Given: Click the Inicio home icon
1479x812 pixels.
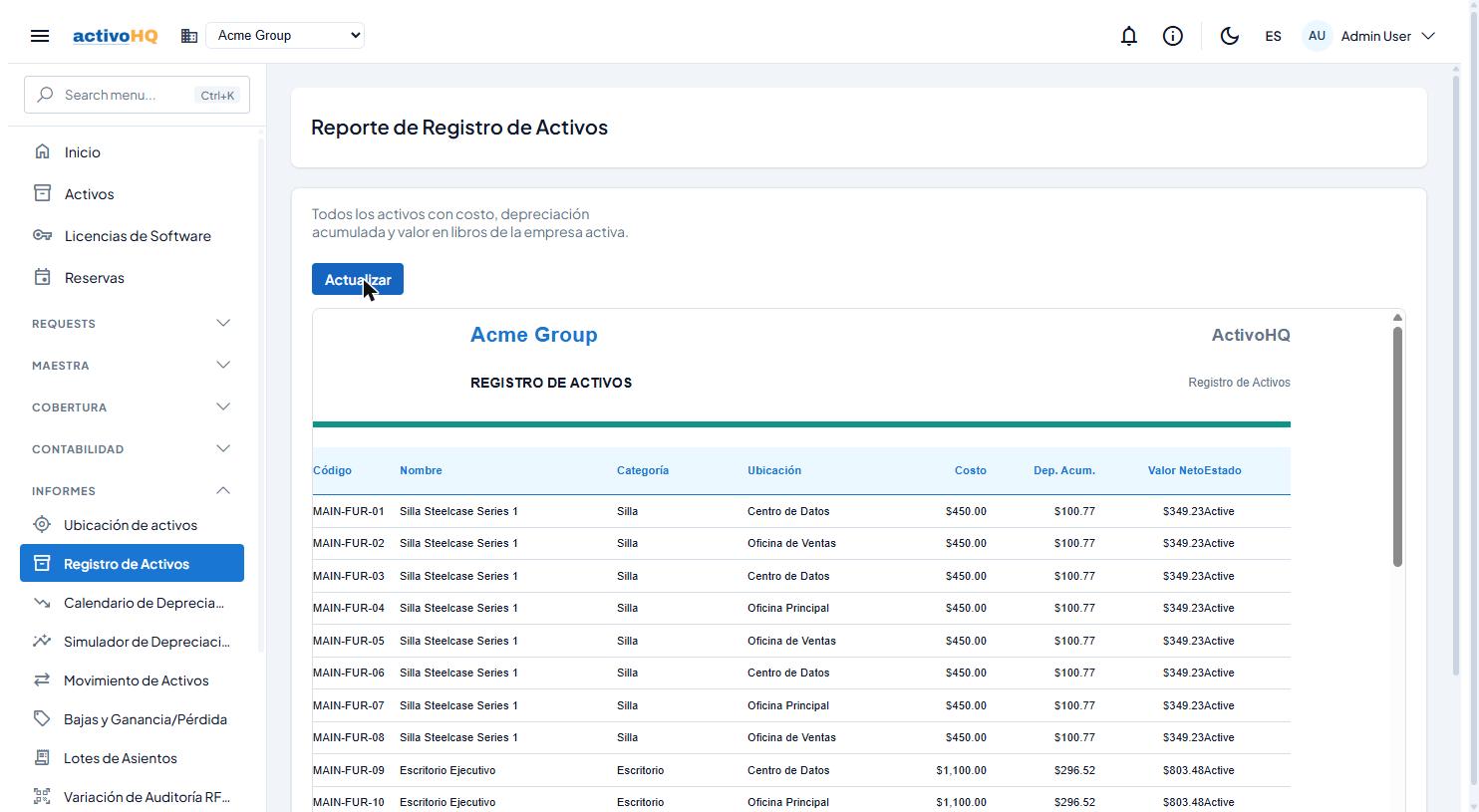Looking at the screenshot, I should (42, 152).
